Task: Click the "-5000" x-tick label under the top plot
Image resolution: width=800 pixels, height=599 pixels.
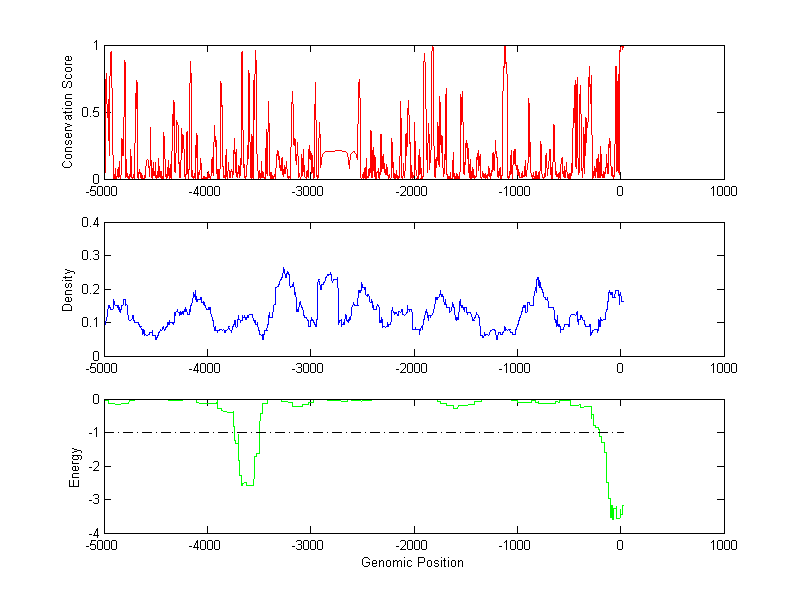Action: [104, 191]
